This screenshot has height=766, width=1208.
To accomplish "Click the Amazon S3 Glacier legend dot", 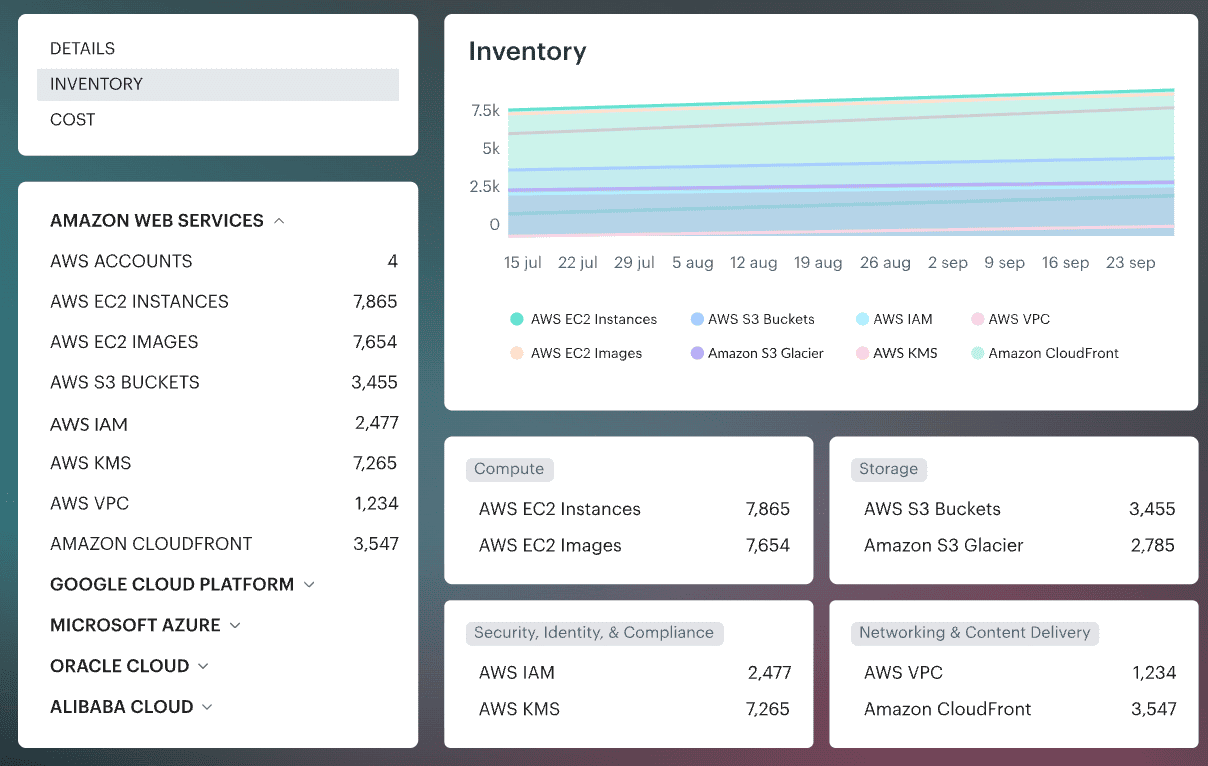I will pyautogui.click(x=695, y=353).
